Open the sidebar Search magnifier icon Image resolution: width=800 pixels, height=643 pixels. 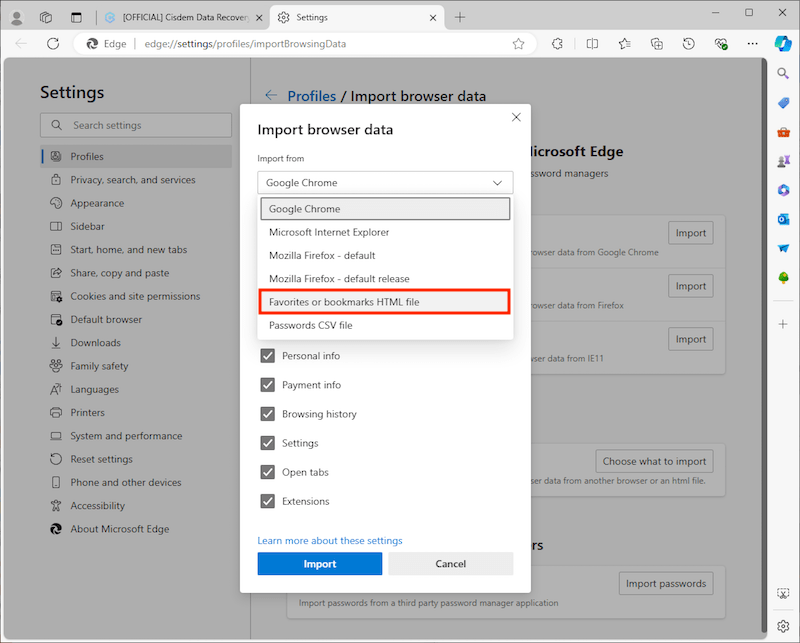point(783,73)
